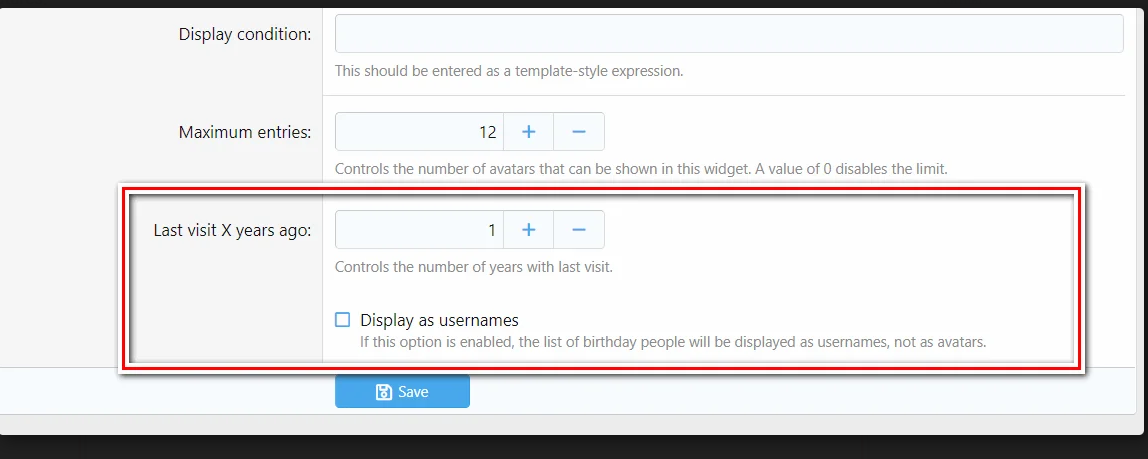Select the value 12 in Maximum entries

point(487,132)
